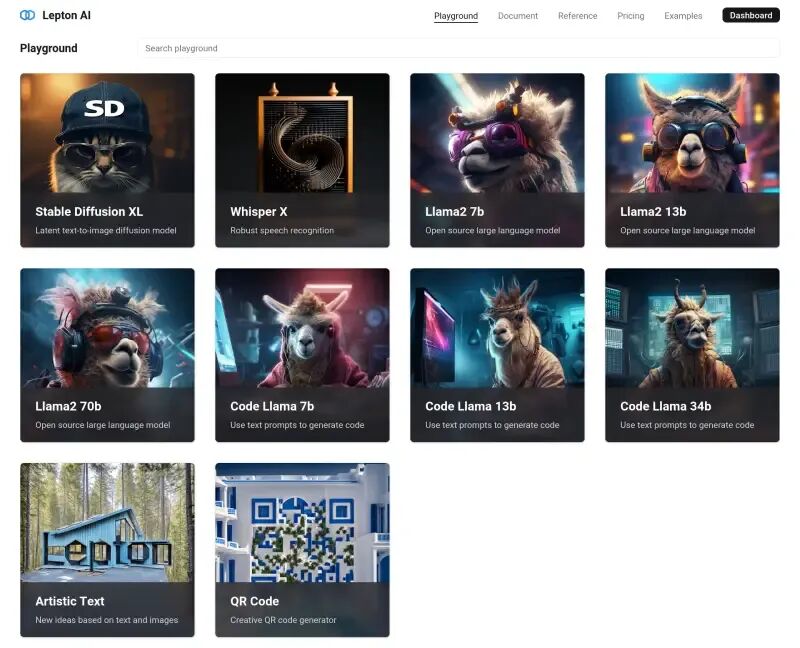Click Llama2 13b 'Open source large language model' text
Image resolution: width=800 pixels, height=648 pixels.
coord(687,230)
